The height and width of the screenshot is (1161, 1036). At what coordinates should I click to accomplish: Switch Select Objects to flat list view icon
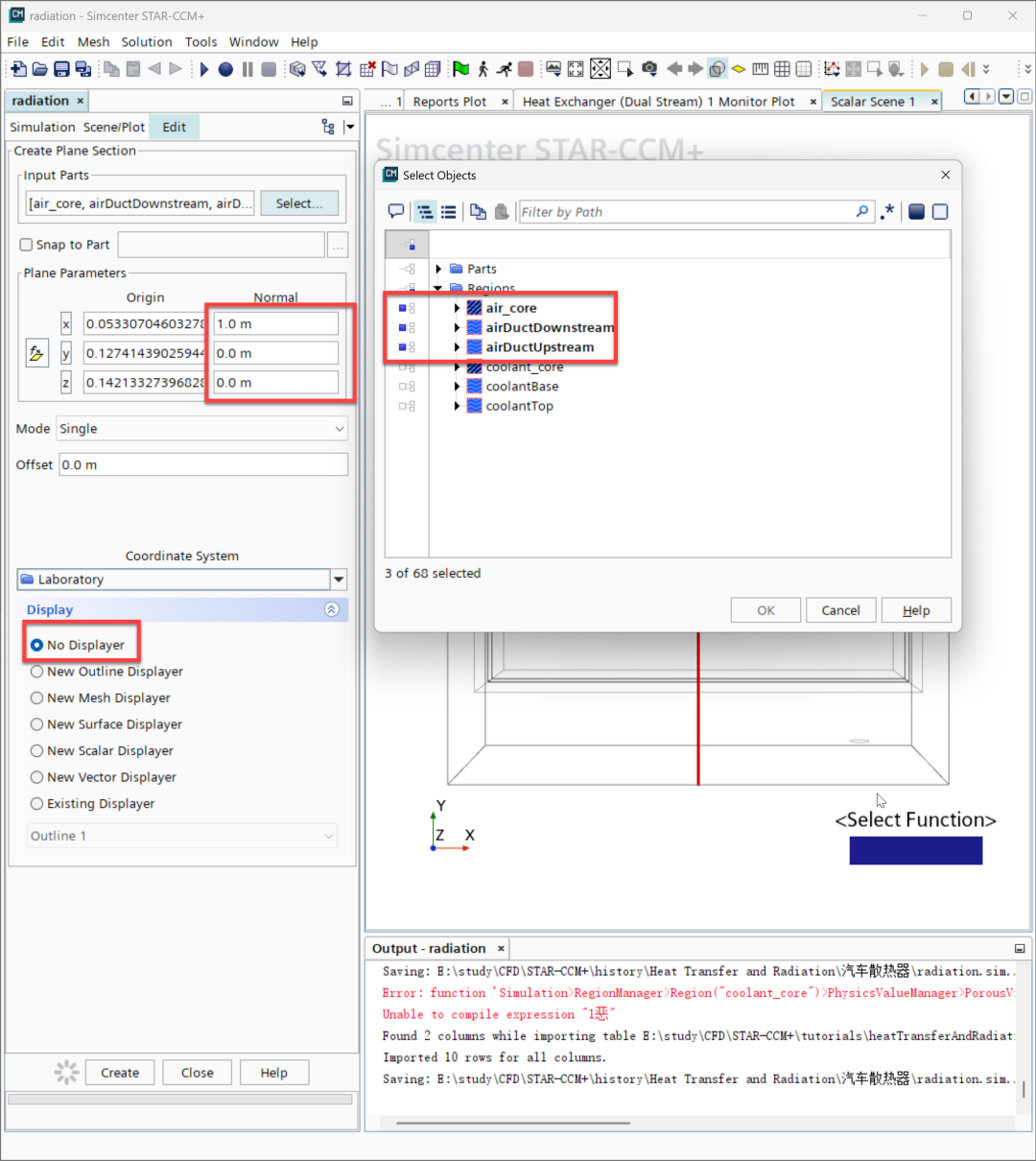pyautogui.click(x=448, y=212)
